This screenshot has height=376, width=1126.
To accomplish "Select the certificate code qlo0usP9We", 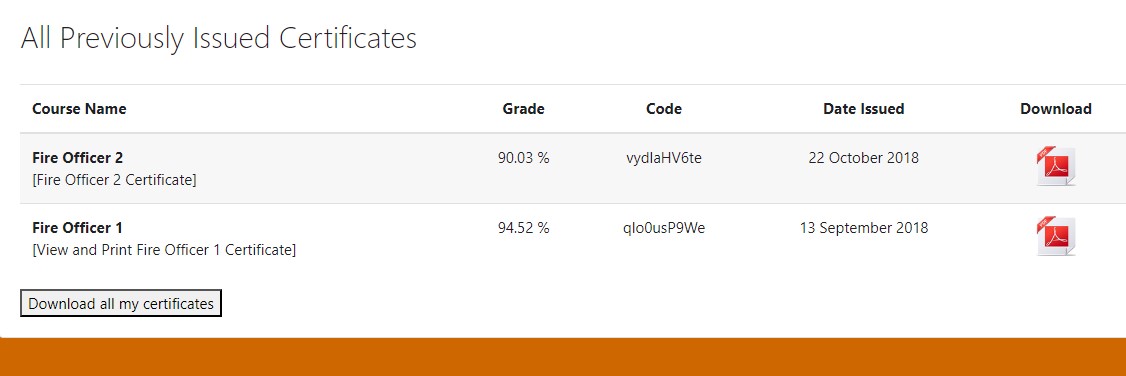I will pos(664,227).
